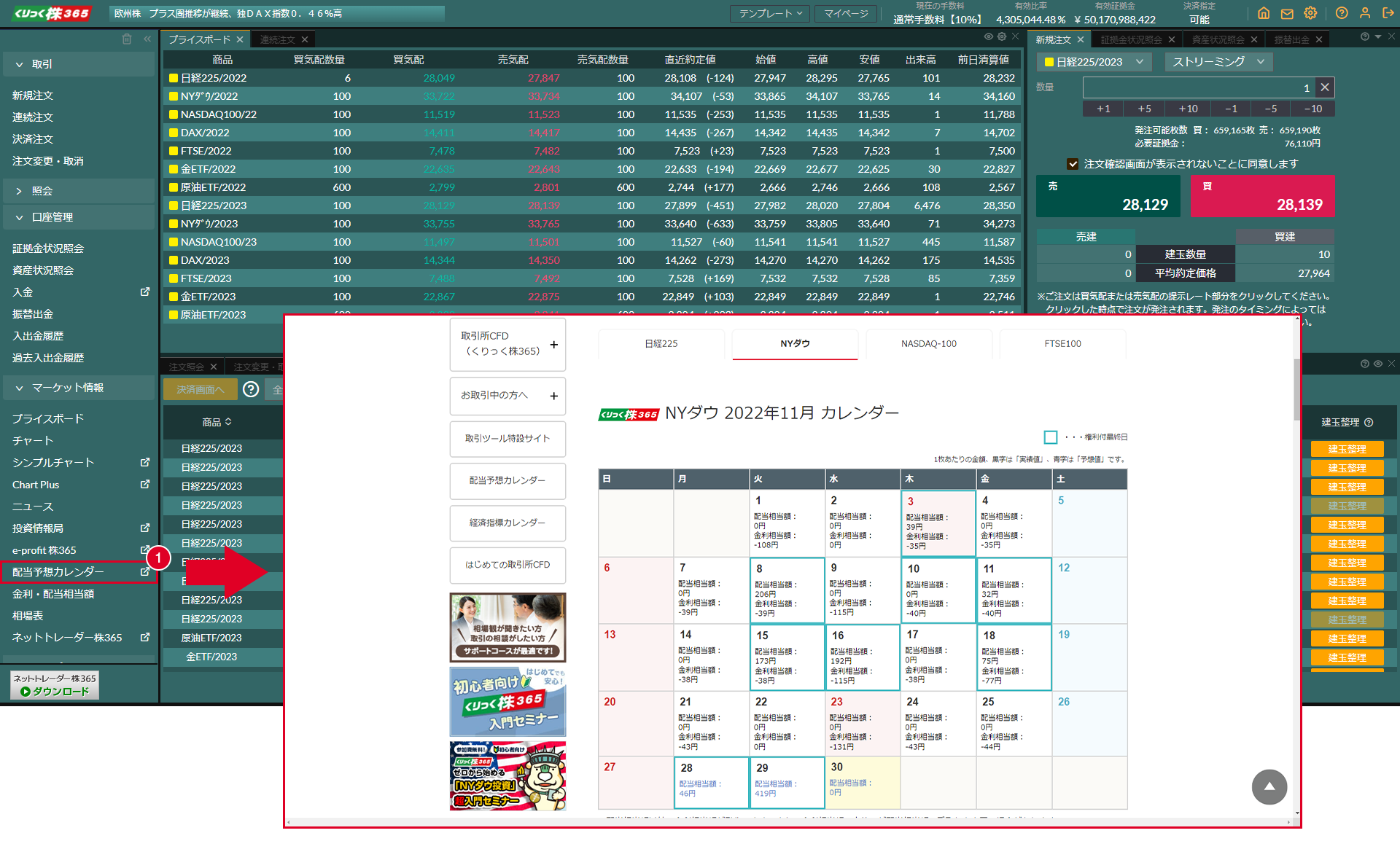This screenshot has width=1400, height=868.
Task: Click help icon beside 建玉整理 header
Action: coord(1369,422)
